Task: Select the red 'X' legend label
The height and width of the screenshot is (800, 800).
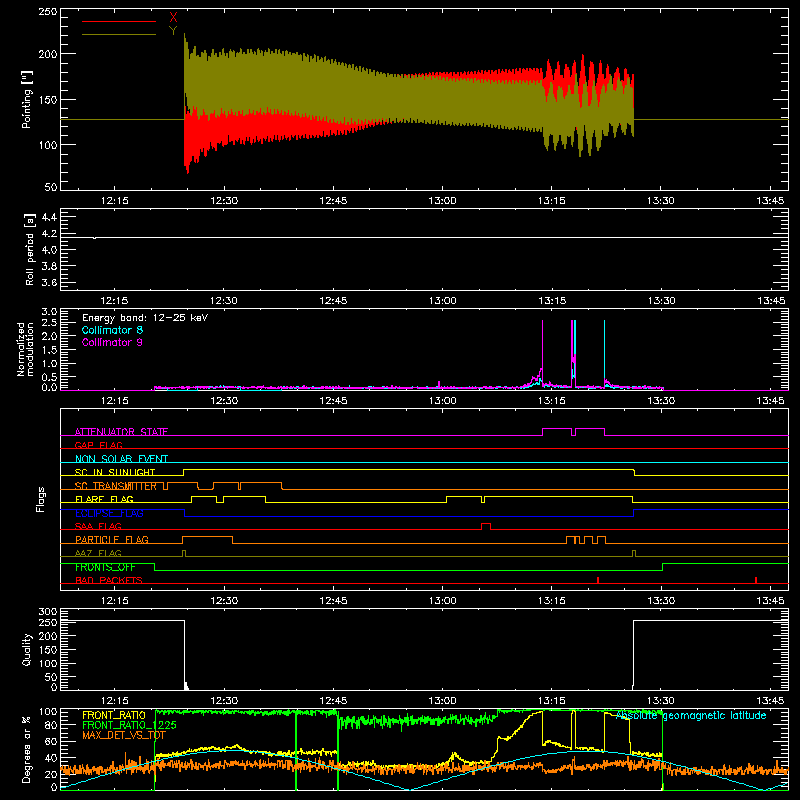Action: (x=173, y=18)
